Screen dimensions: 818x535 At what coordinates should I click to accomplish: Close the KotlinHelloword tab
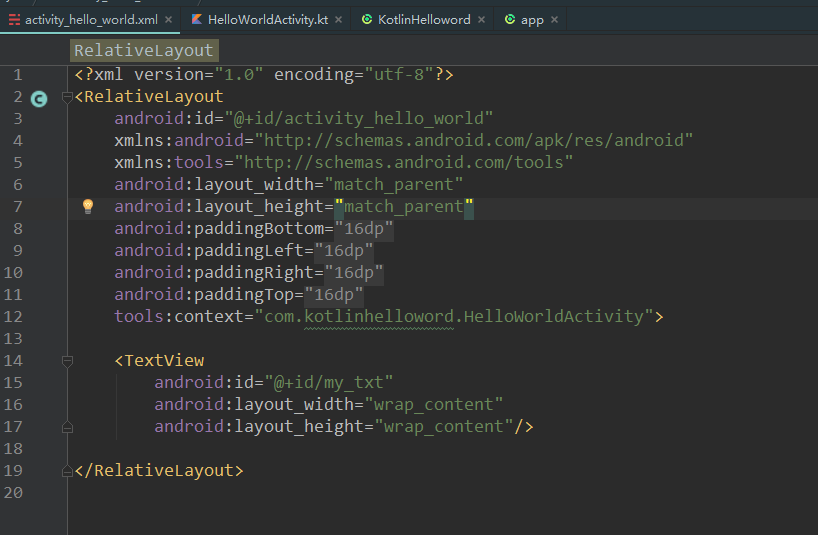click(482, 20)
